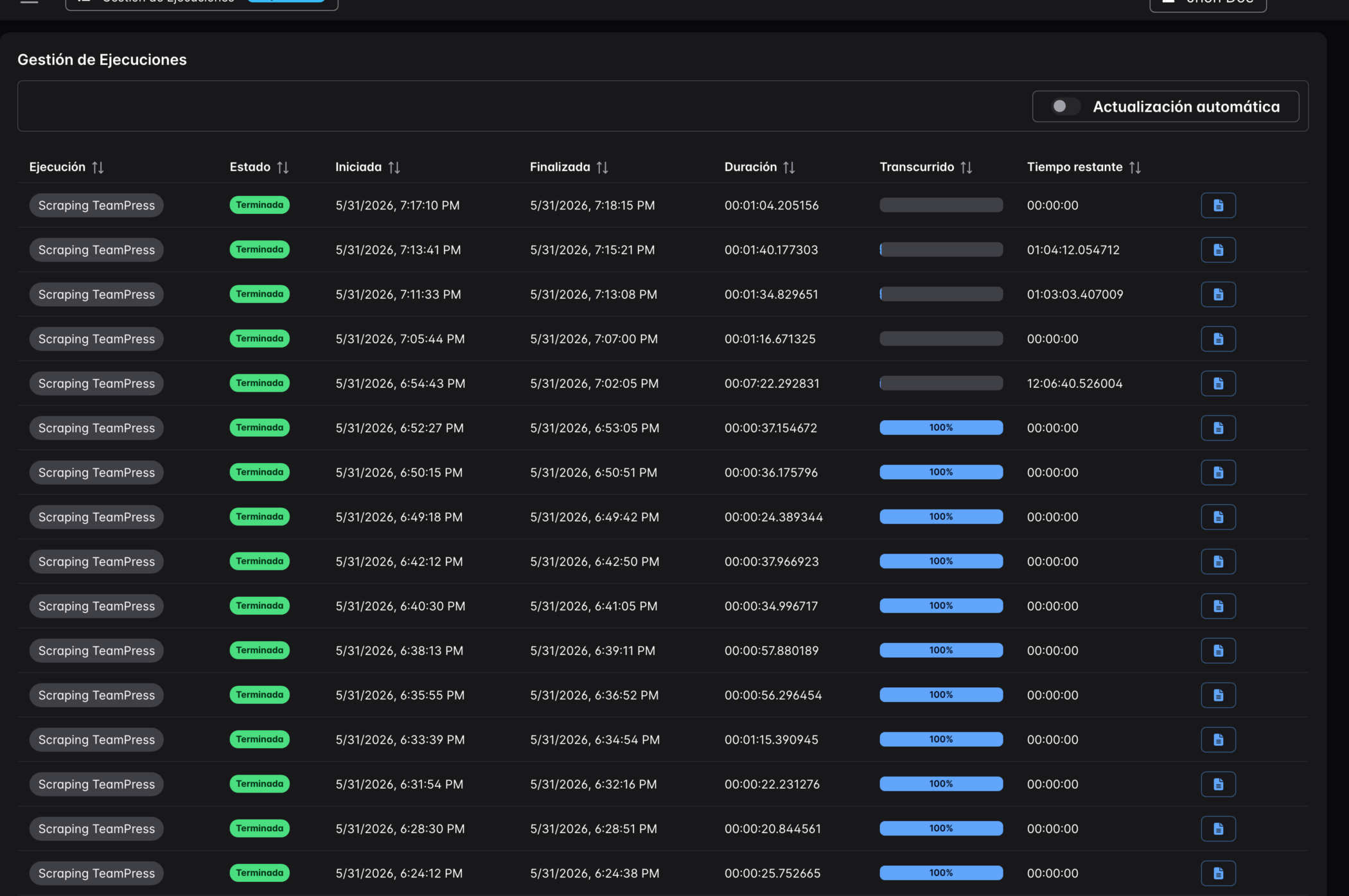Sort by Duración using its arrow icon
This screenshot has width=1349, height=896.
tap(789, 168)
